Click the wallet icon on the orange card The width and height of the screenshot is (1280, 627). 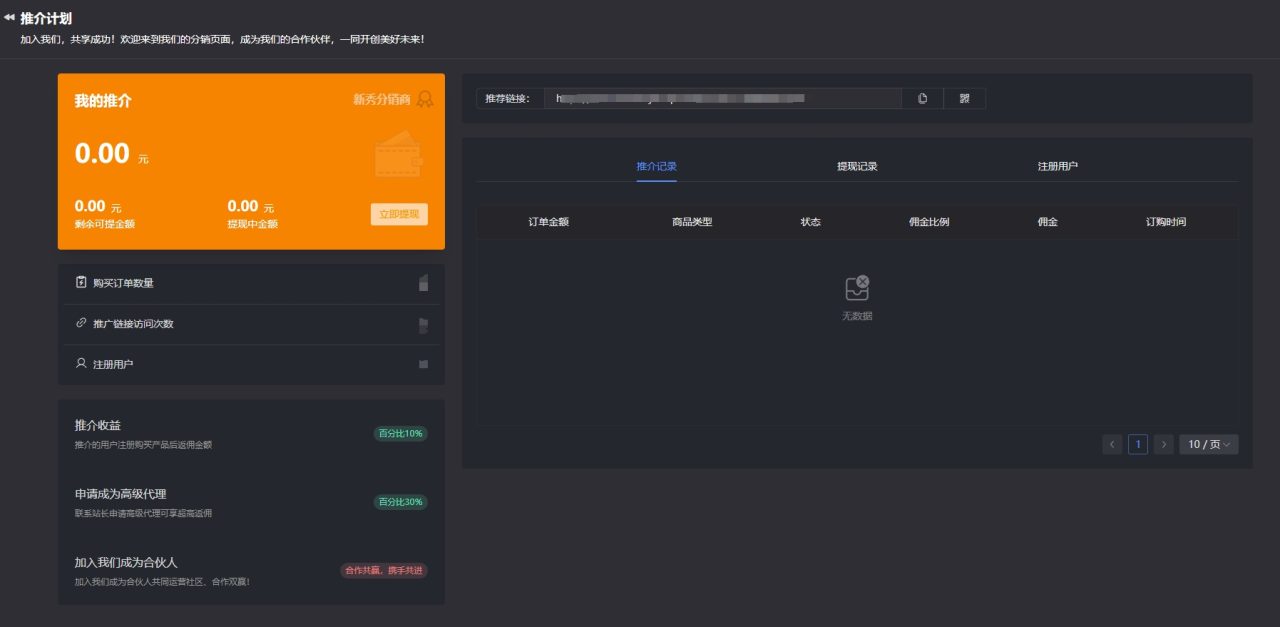coord(397,155)
